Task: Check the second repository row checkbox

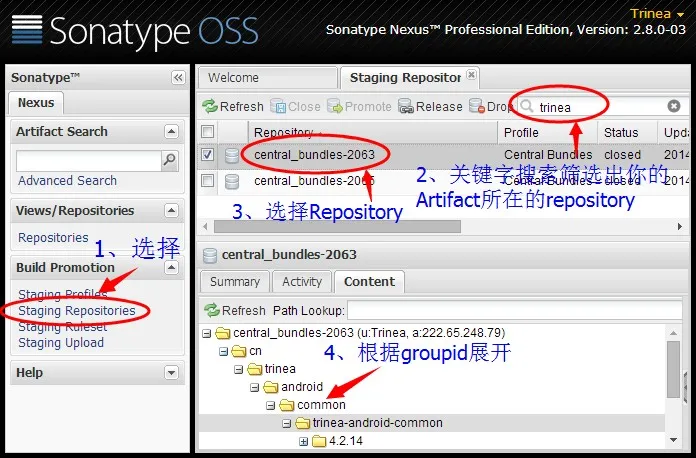Action: click(x=207, y=181)
